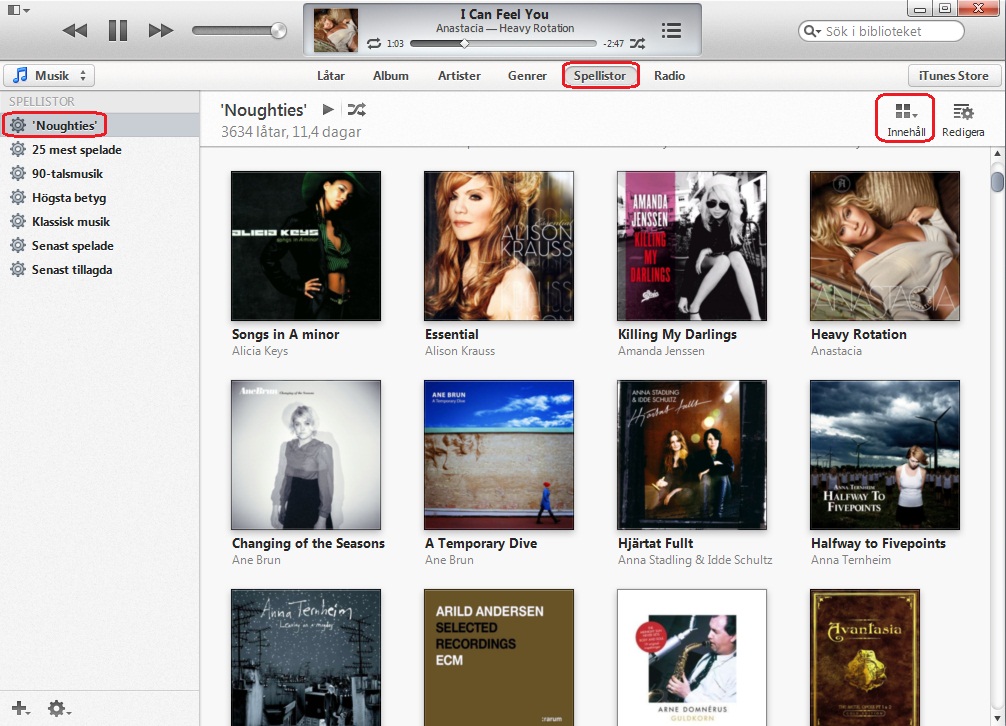Click Anna Stadling & Idde Schultz artist text

695,560
